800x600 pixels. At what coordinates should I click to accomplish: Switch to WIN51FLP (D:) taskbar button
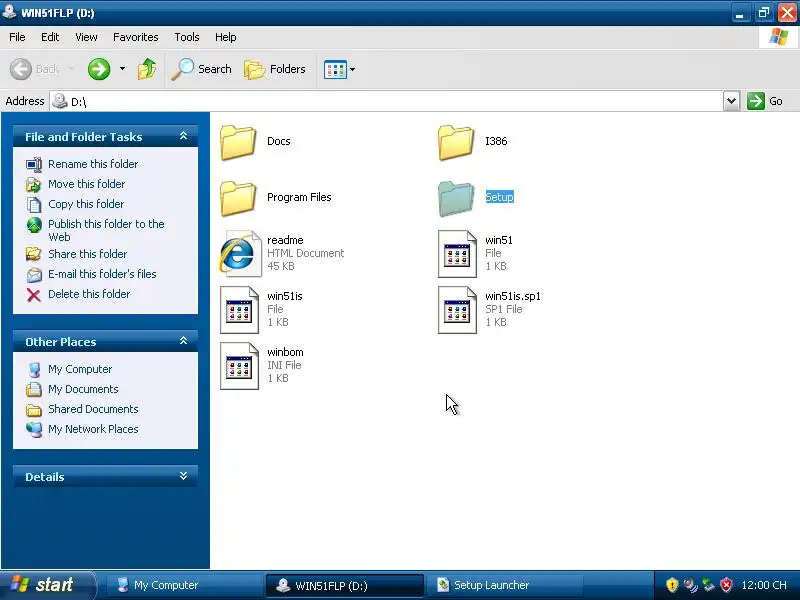pyautogui.click(x=344, y=585)
